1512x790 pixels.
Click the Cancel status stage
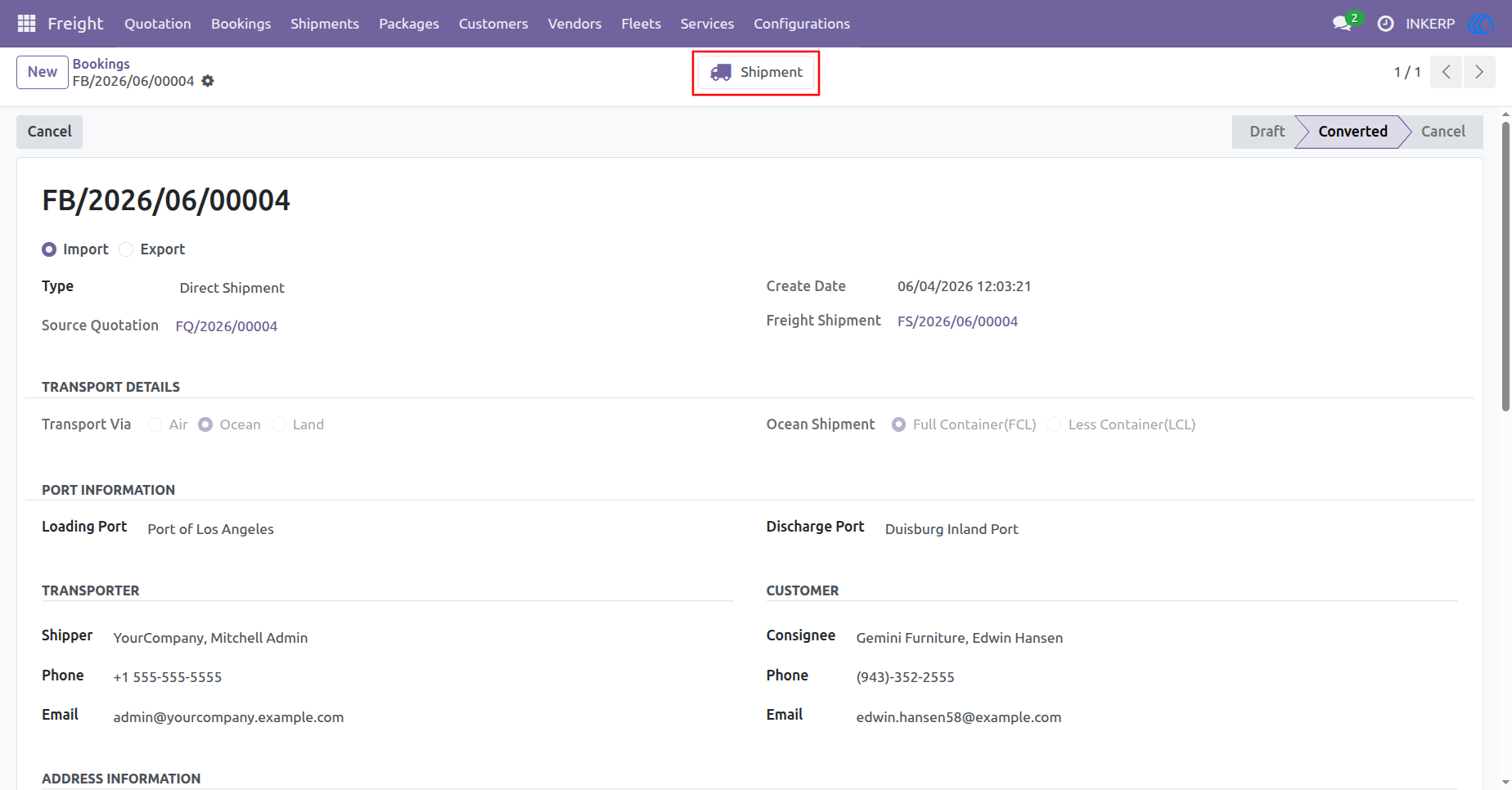click(x=1442, y=132)
